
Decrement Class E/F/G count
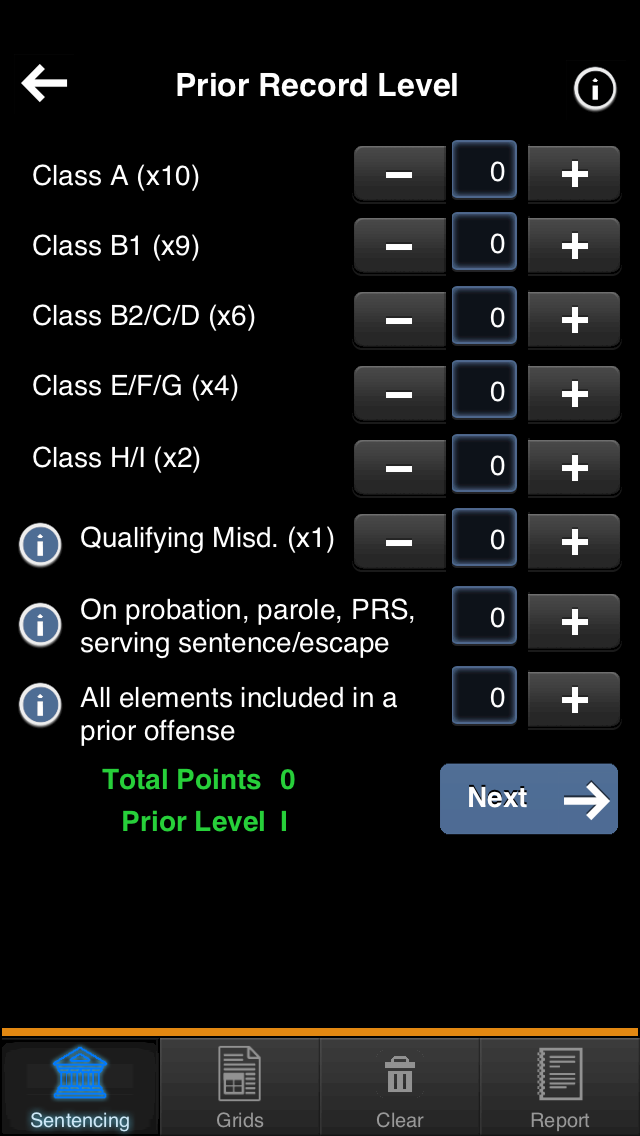coord(399,394)
